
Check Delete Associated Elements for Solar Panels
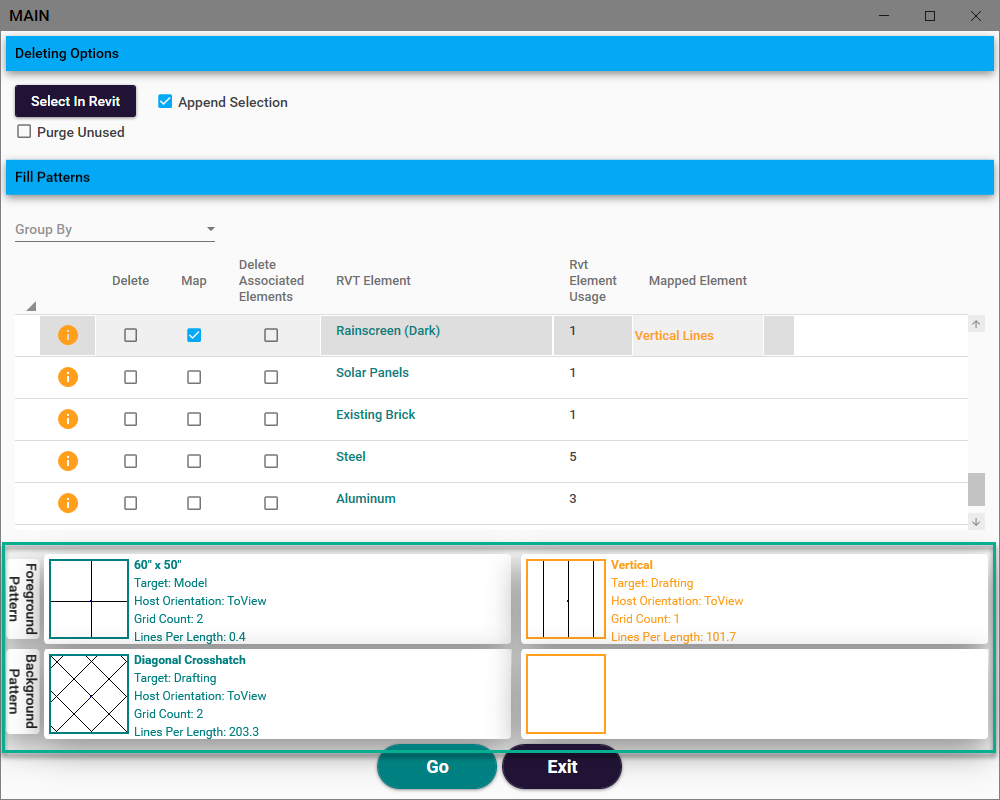pyautogui.click(x=271, y=377)
